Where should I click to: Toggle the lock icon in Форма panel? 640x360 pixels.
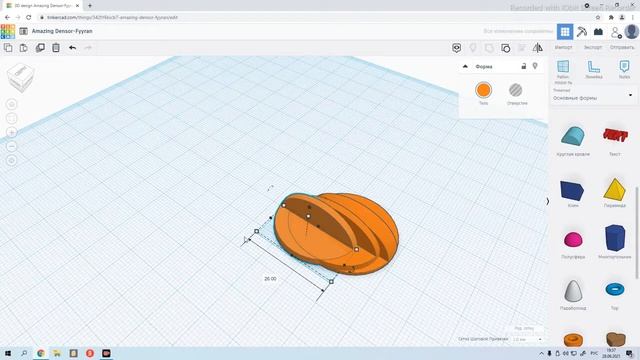(524, 66)
